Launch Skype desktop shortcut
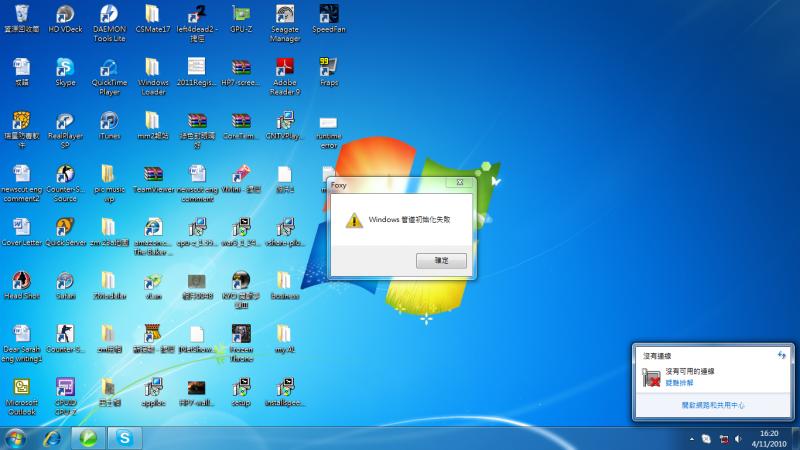Image resolution: width=800 pixels, height=450 pixels. [65, 72]
